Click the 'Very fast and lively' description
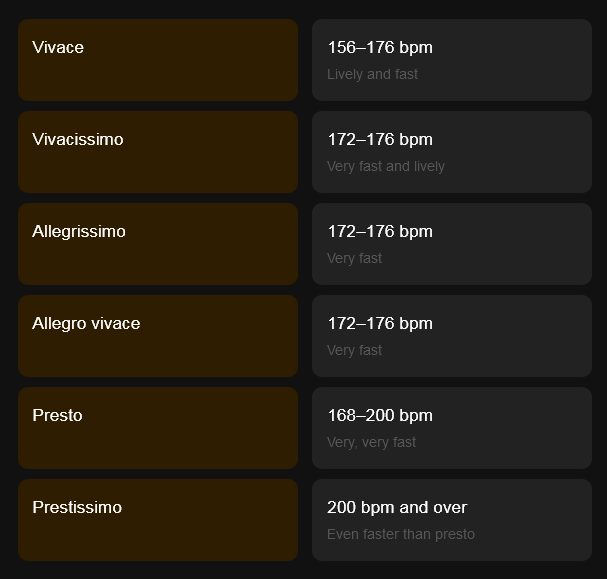The width and height of the screenshot is (607, 579). coord(386,166)
